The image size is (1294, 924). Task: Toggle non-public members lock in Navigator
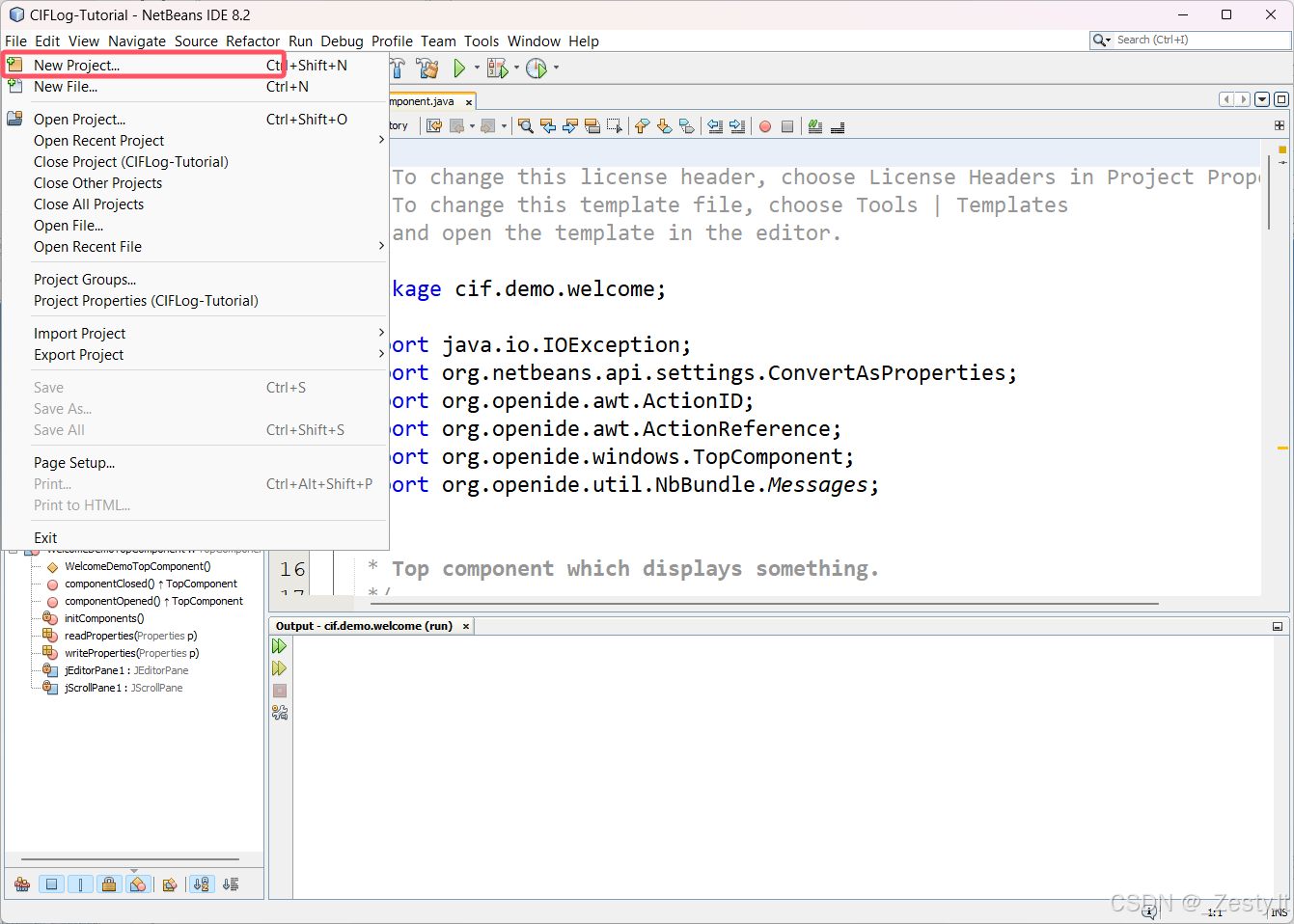click(108, 883)
